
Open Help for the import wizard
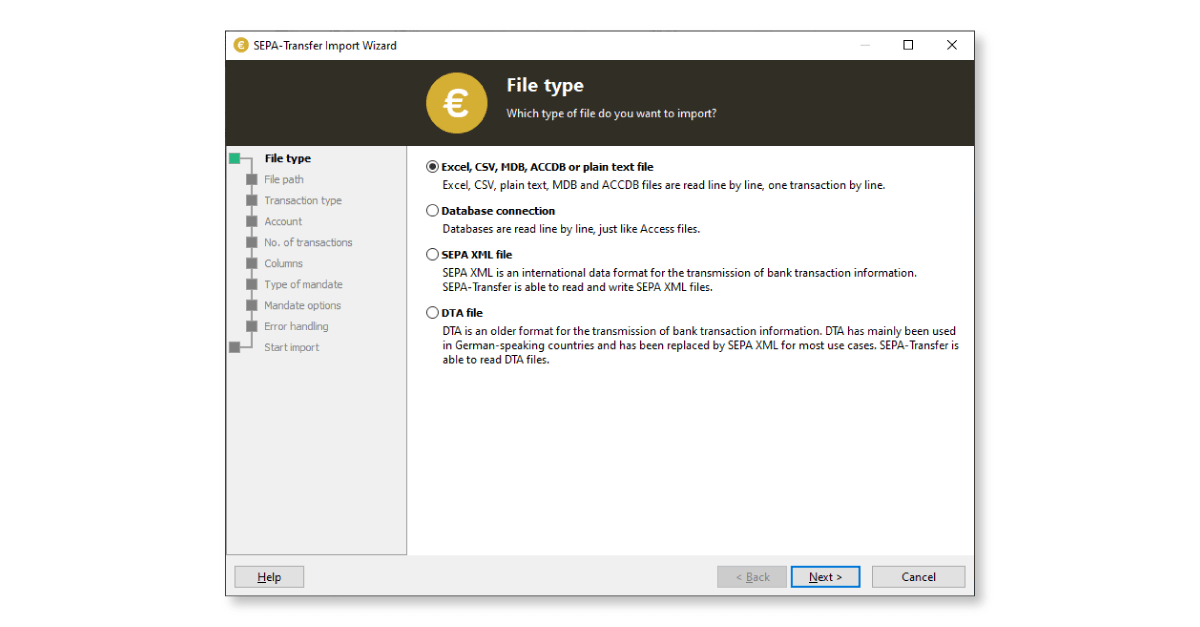269,577
